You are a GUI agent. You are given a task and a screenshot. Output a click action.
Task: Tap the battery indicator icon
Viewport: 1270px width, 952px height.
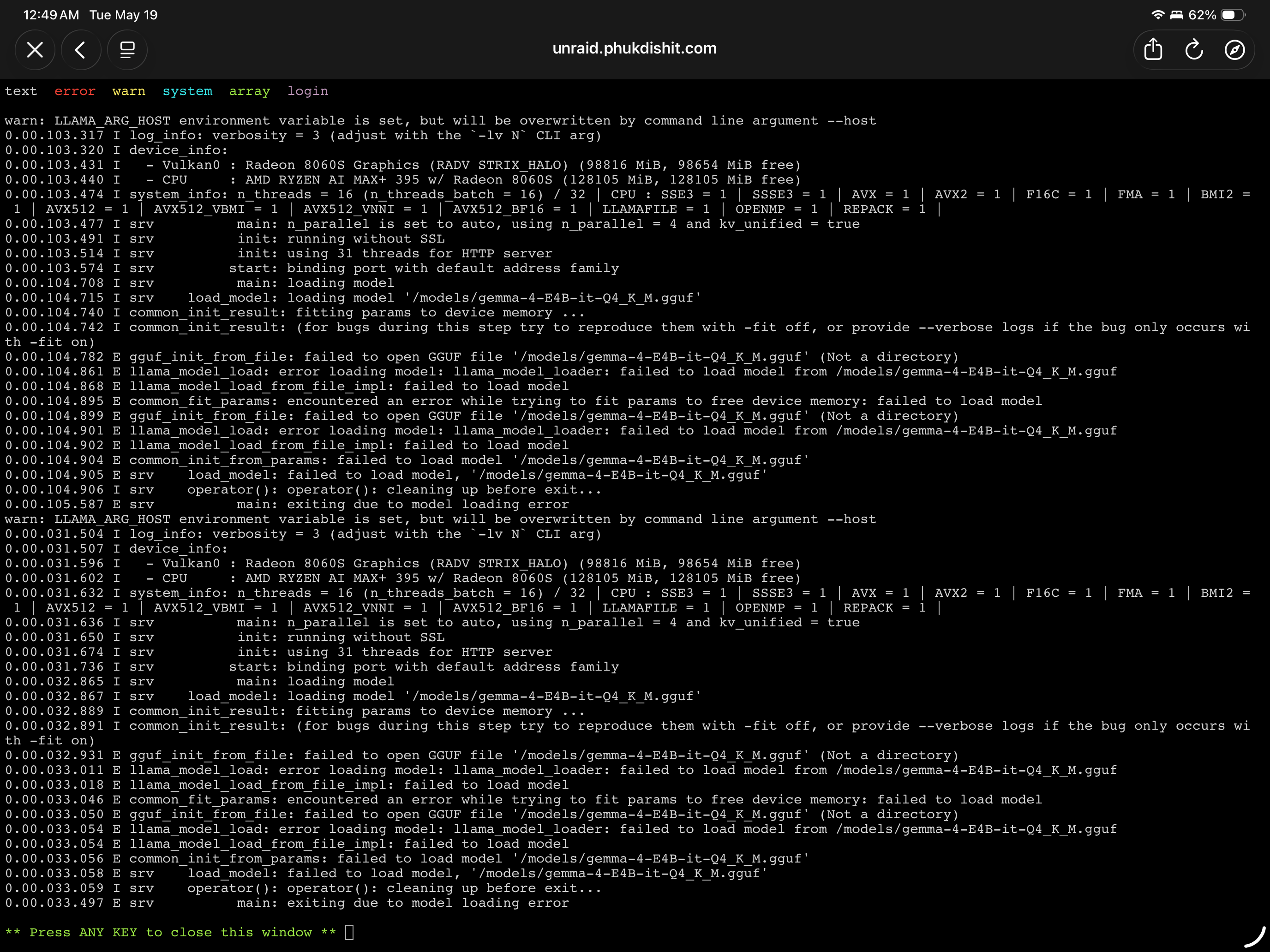click(x=1233, y=15)
